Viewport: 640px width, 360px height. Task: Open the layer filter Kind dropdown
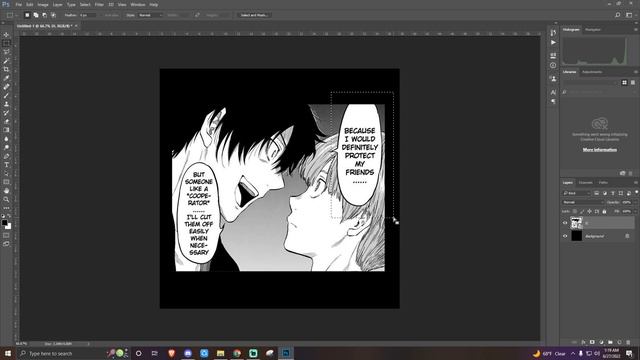pyautogui.click(x=576, y=193)
